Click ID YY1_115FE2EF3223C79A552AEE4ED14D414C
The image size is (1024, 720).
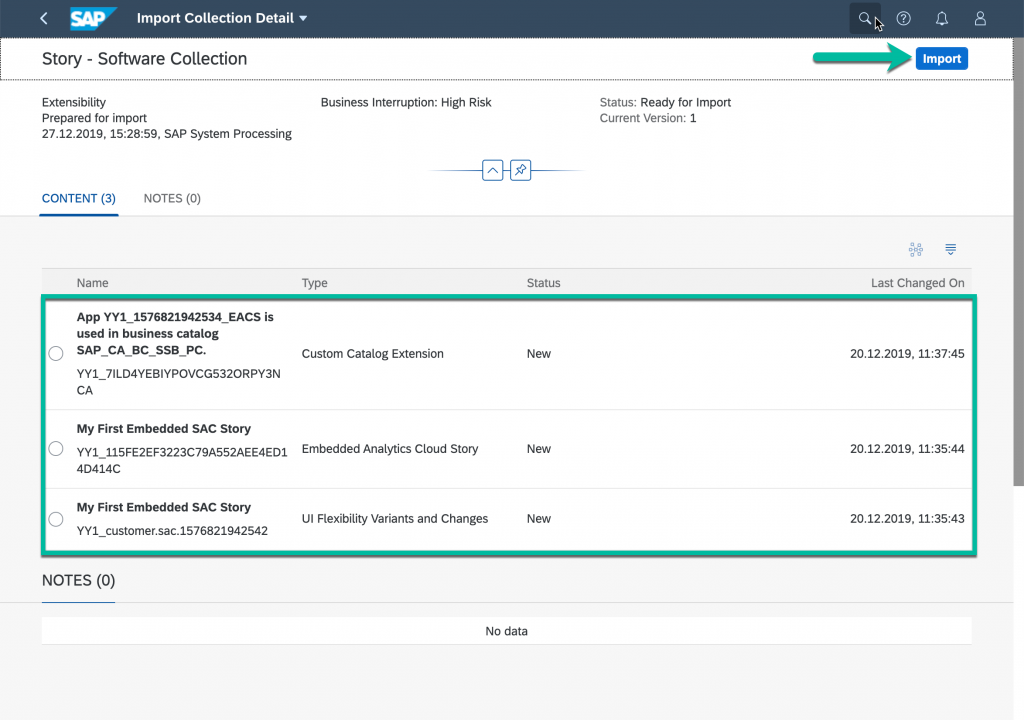coord(182,461)
